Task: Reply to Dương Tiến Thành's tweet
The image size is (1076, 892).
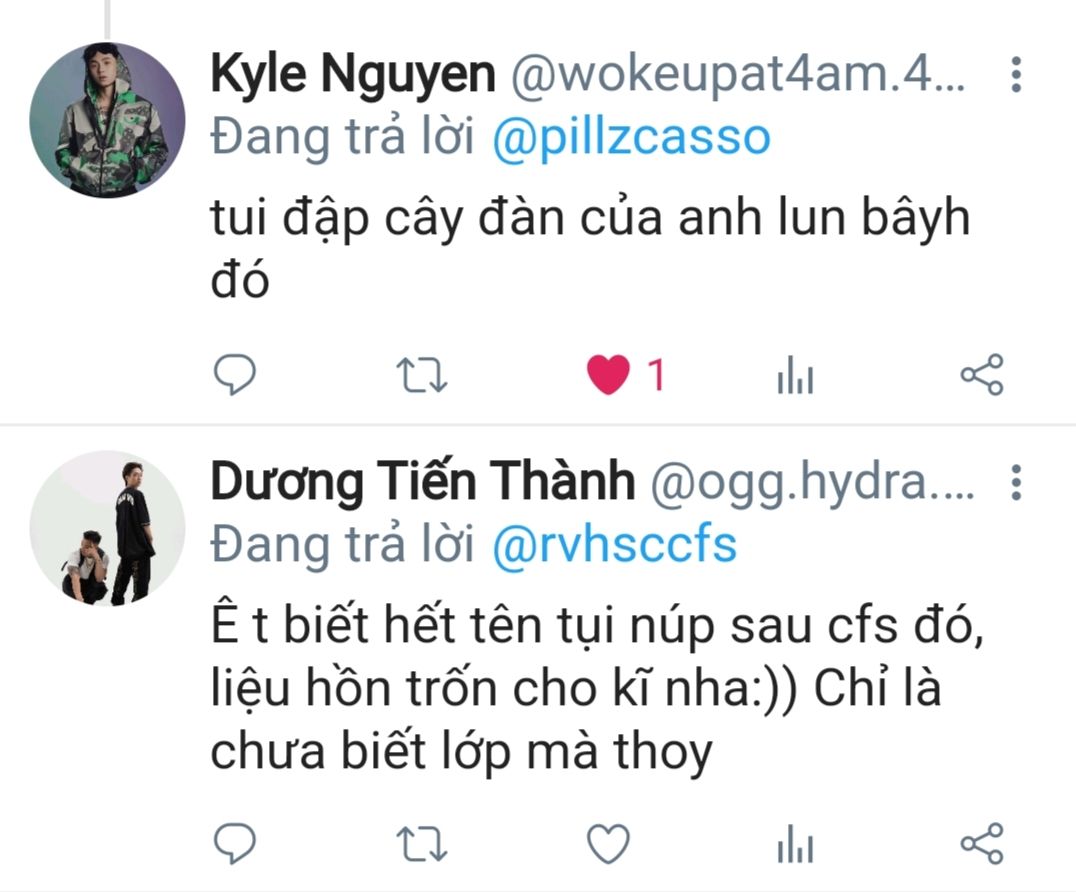Action: (x=235, y=843)
